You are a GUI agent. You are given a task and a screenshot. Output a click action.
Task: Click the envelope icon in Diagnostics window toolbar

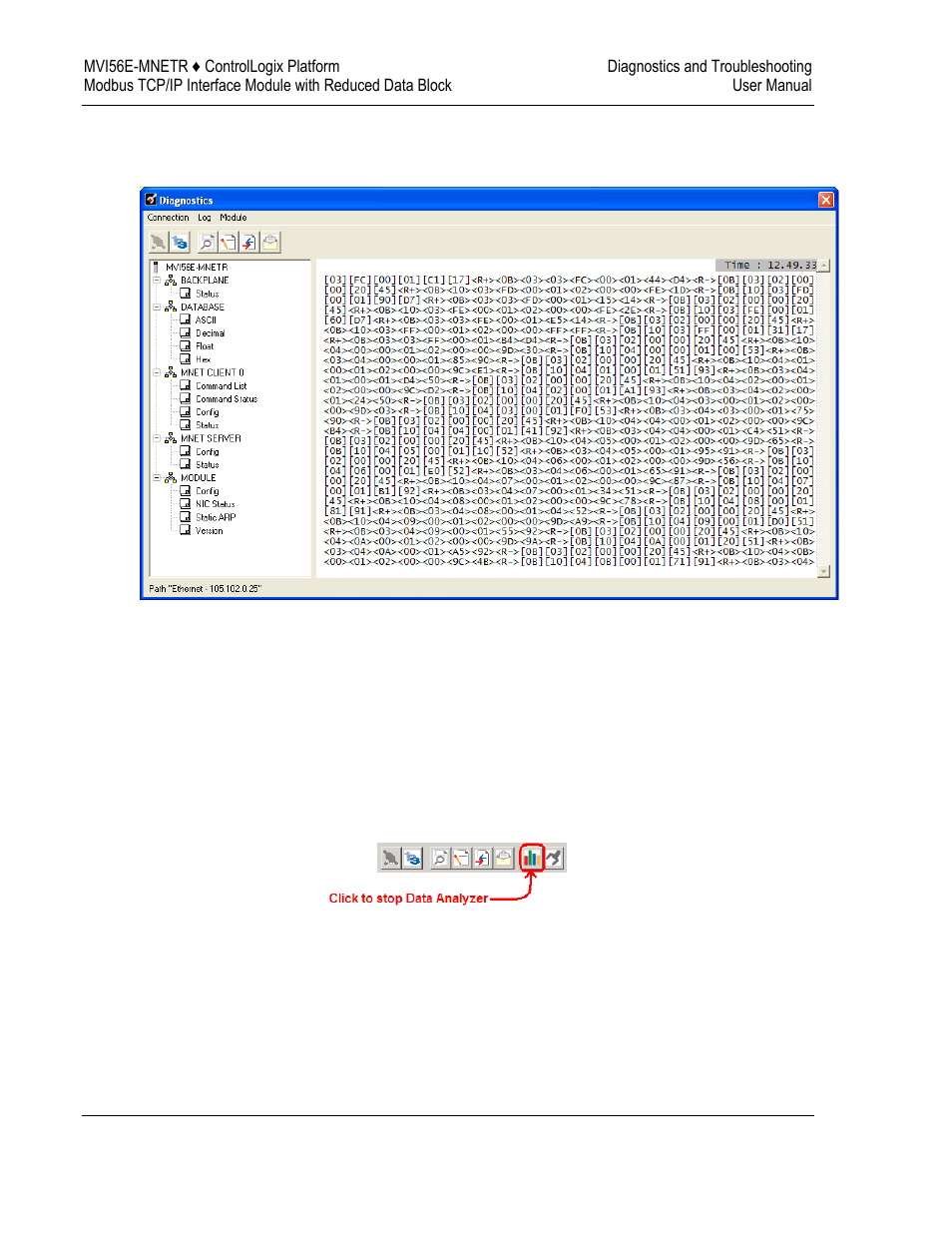click(269, 243)
